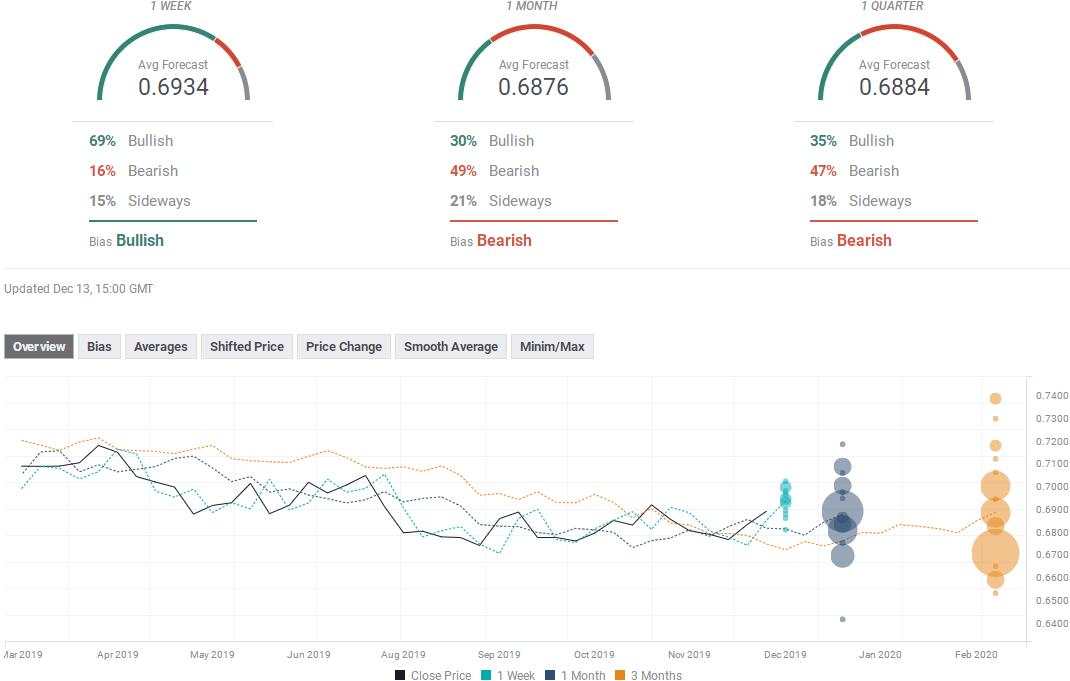
Task: Click the 0.6884 average forecast value
Action: click(x=895, y=87)
